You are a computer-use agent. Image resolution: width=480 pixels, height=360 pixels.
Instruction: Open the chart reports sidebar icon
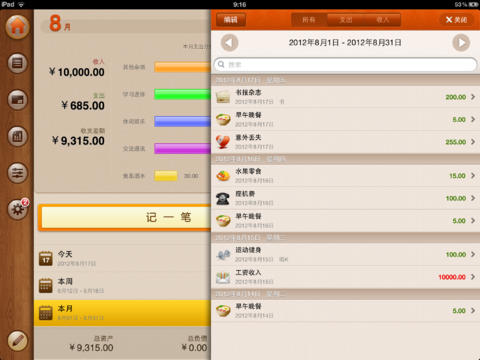17,136
